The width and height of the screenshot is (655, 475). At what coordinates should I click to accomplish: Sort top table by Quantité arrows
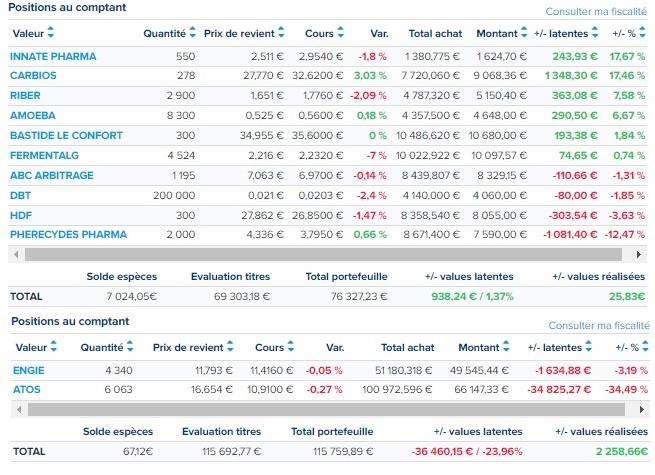(x=192, y=32)
